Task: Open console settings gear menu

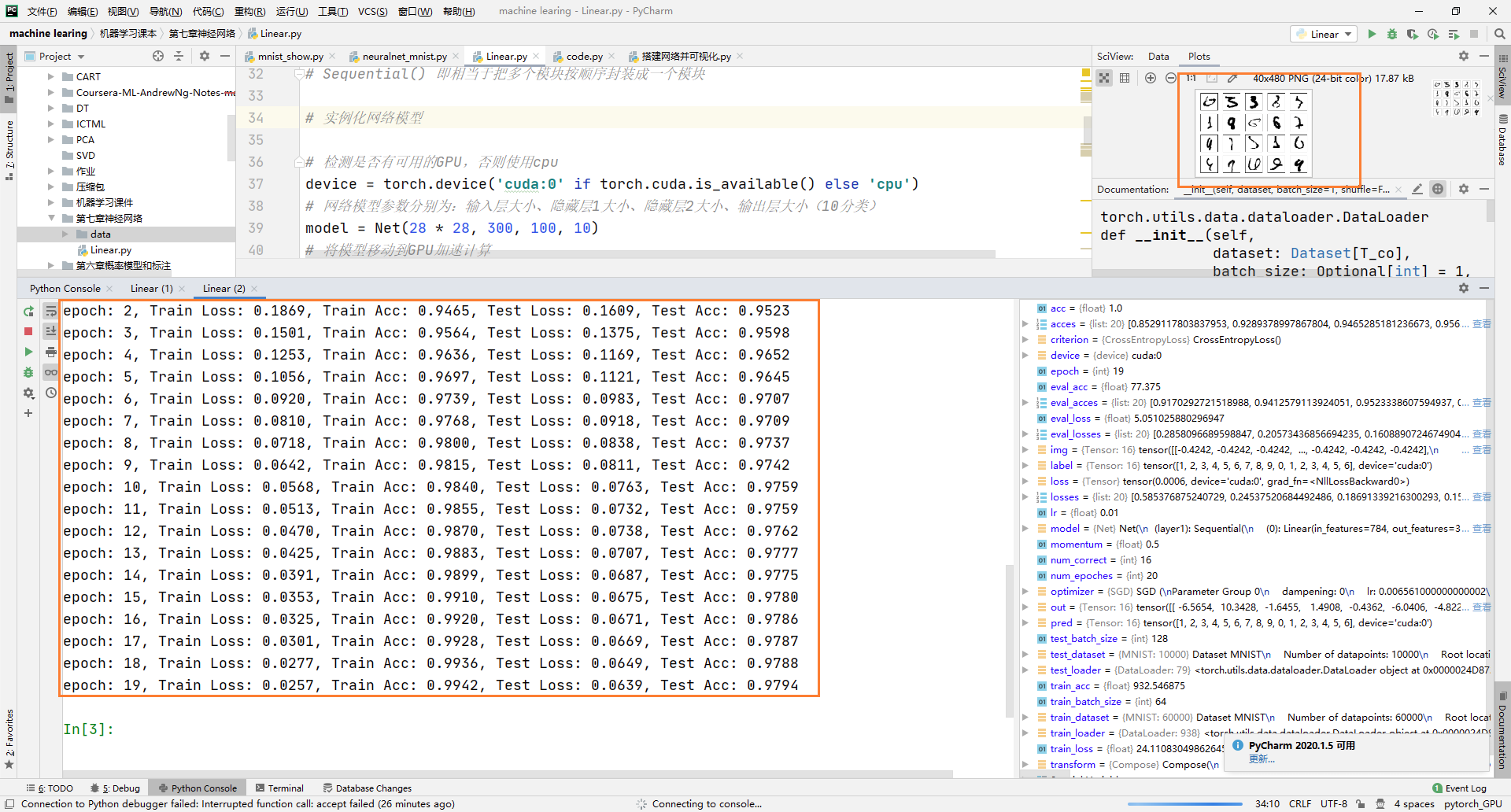Action: click(x=28, y=393)
